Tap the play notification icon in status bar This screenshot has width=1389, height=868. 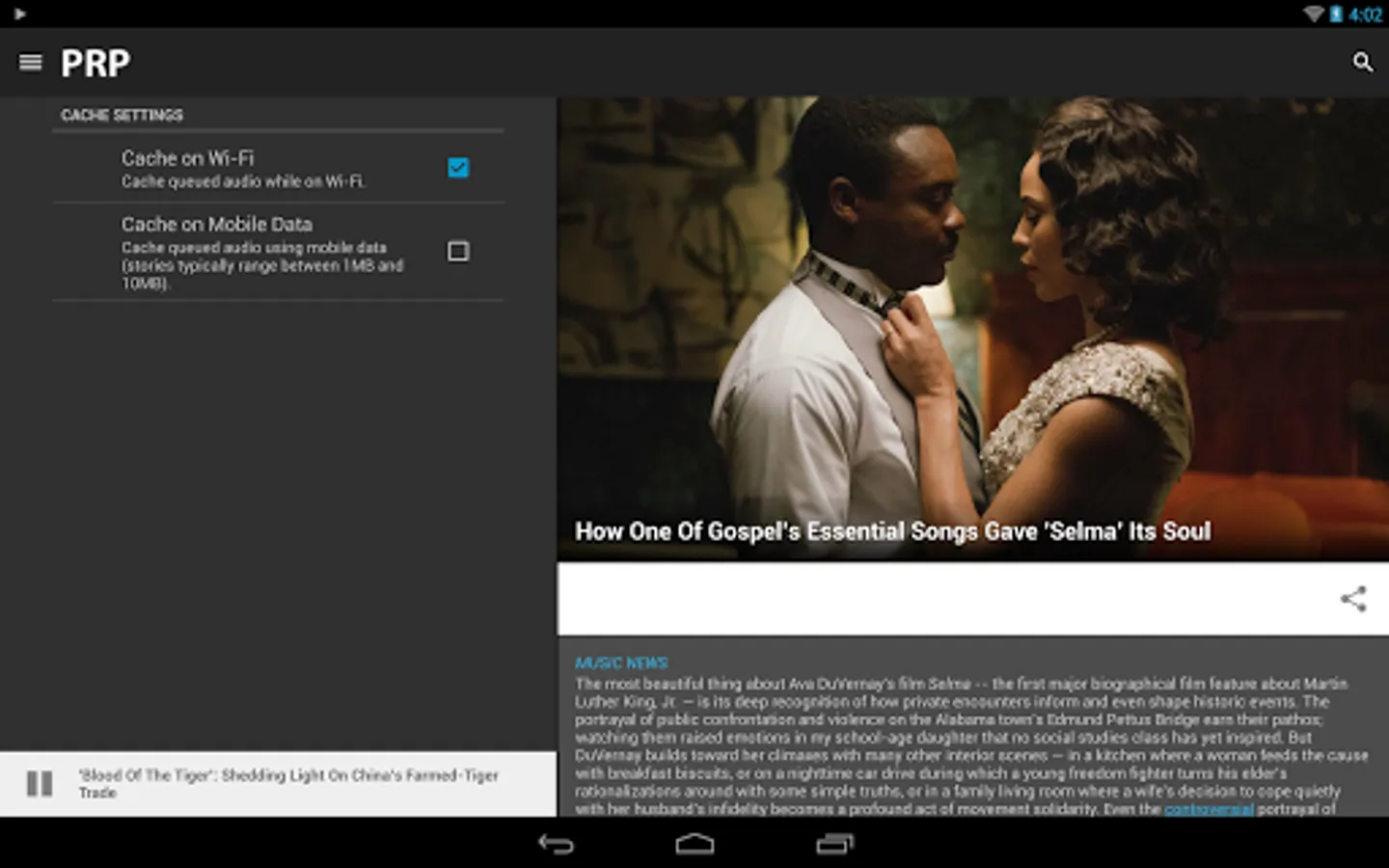point(19,14)
